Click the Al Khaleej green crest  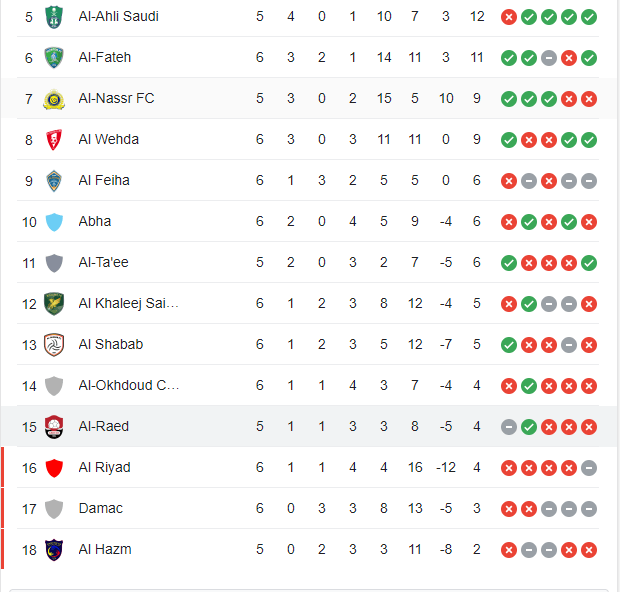[54, 304]
